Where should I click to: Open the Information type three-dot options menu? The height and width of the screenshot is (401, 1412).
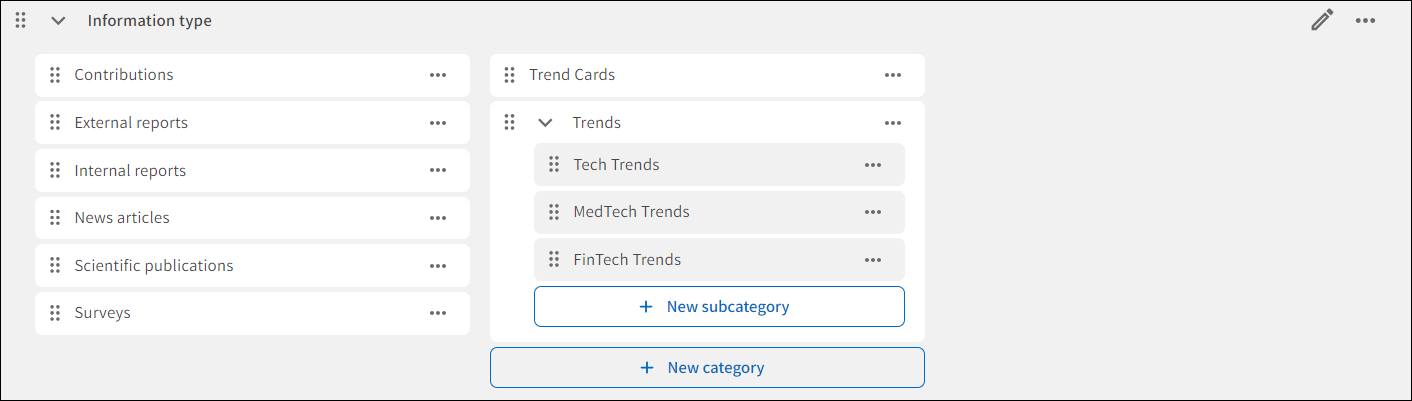coord(1366,20)
